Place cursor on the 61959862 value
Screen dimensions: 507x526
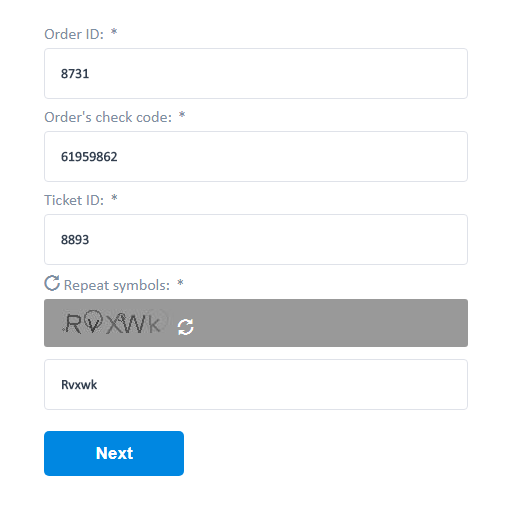pos(89,157)
